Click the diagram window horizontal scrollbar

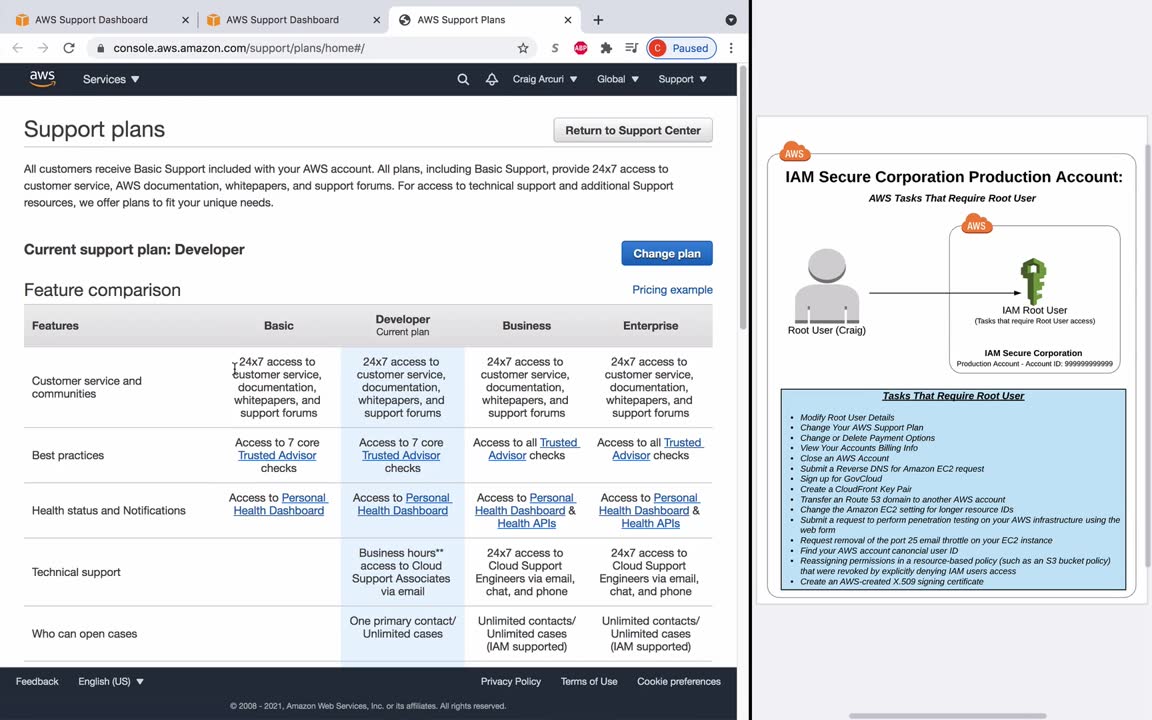948,716
